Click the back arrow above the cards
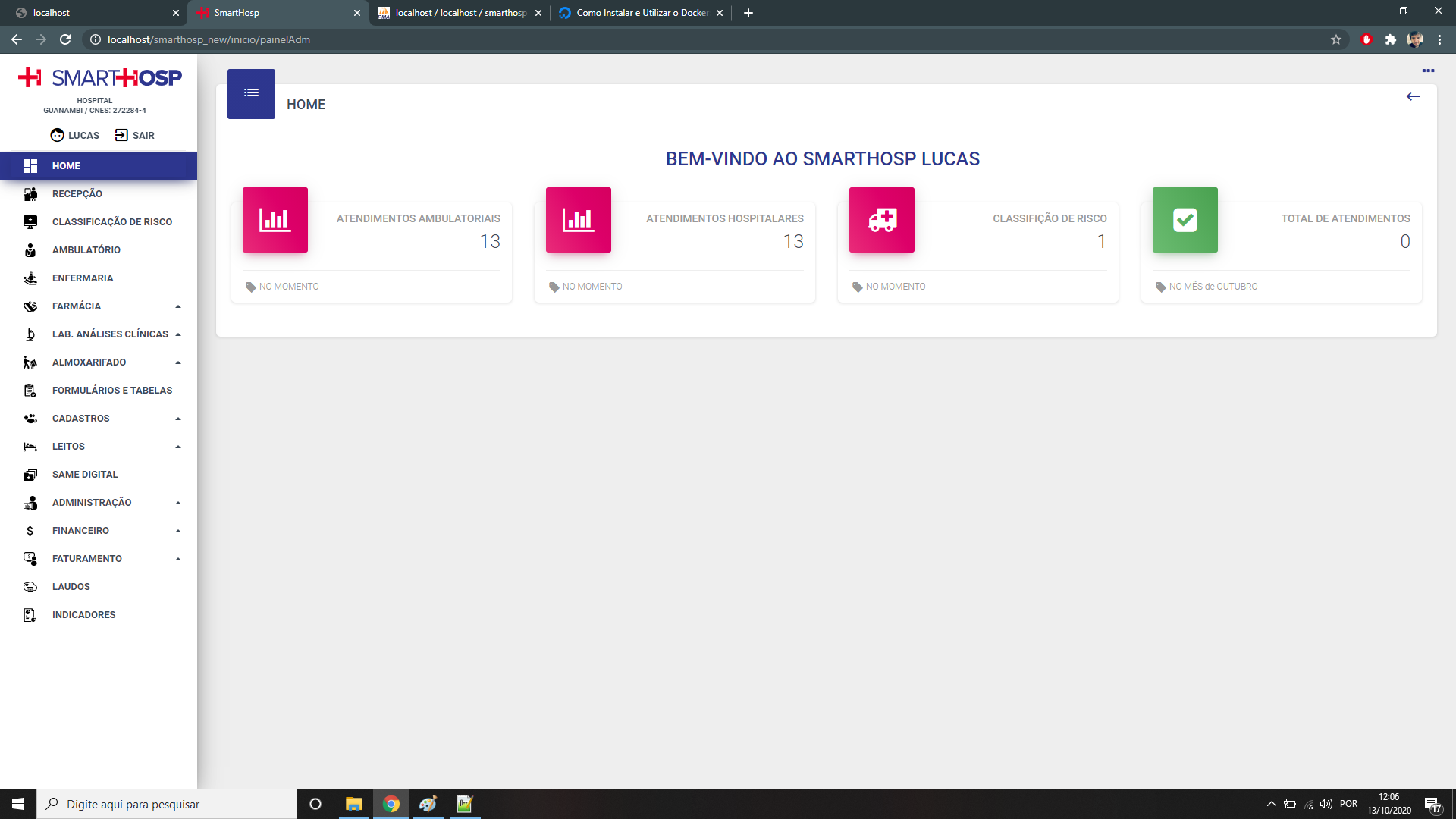This screenshot has height=819, width=1456. point(1413,96)
